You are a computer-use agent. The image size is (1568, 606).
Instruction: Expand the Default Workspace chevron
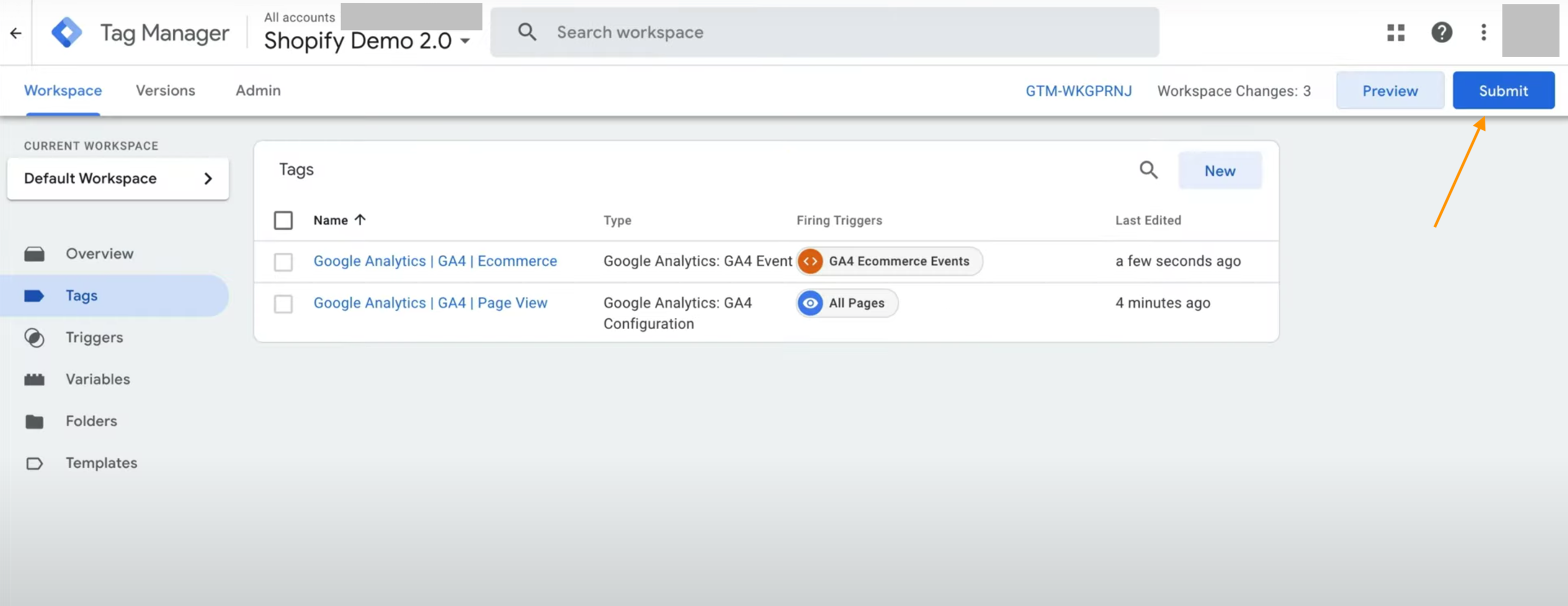click(x=208, y=178)
